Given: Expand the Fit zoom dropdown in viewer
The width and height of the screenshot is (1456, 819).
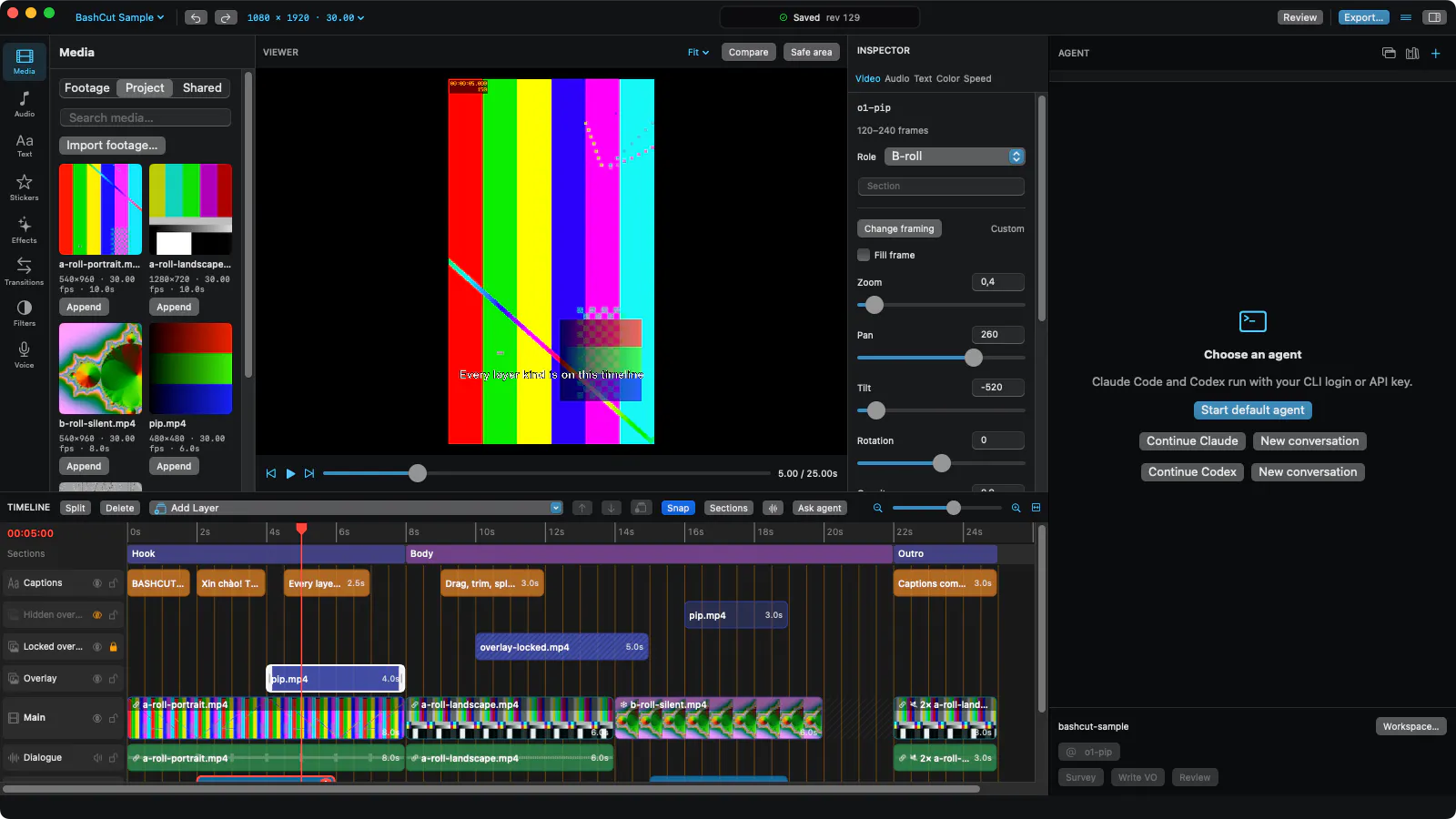Looking at the screenshot, I should (x=698, y=53).
